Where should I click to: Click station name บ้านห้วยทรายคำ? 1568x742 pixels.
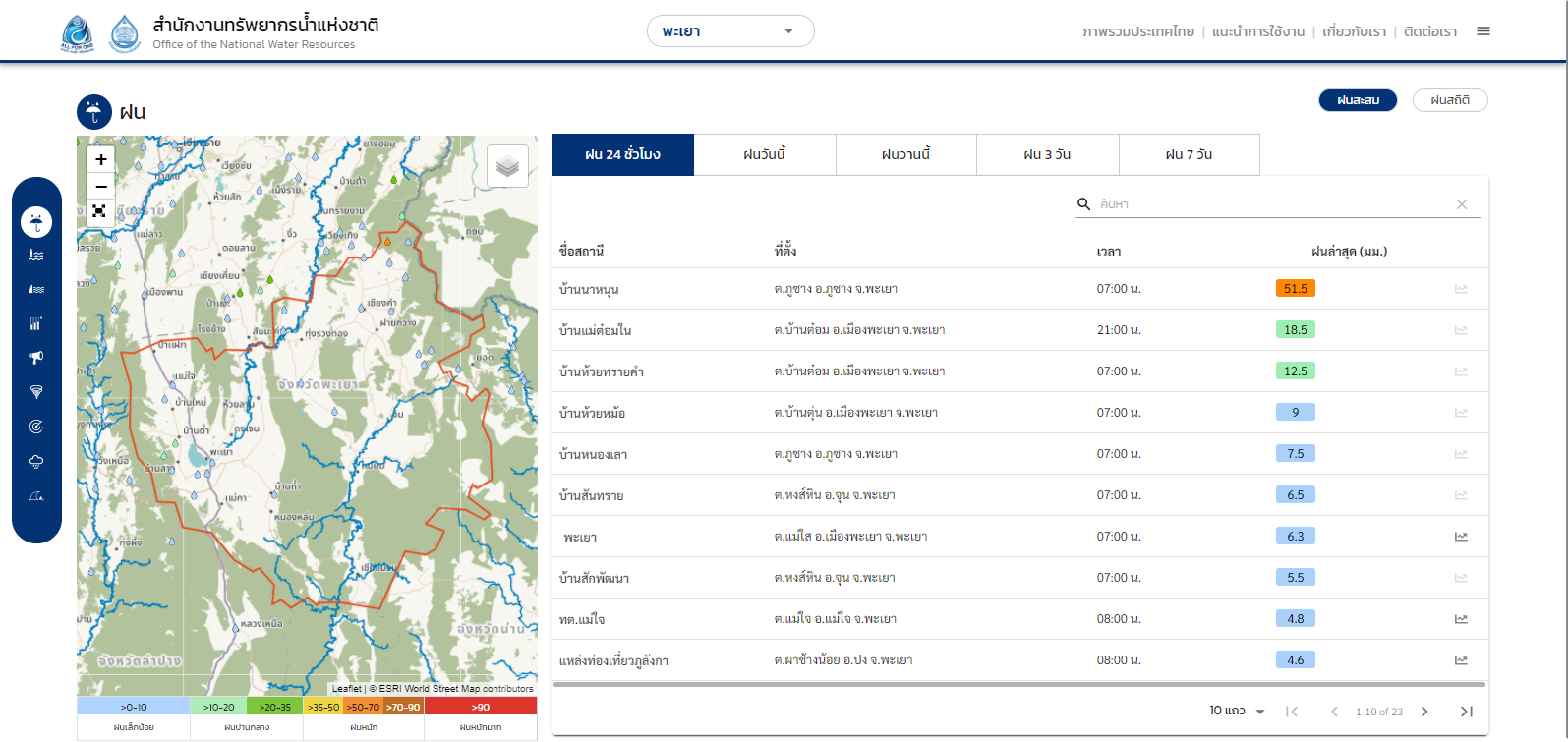tap(602, 371)
